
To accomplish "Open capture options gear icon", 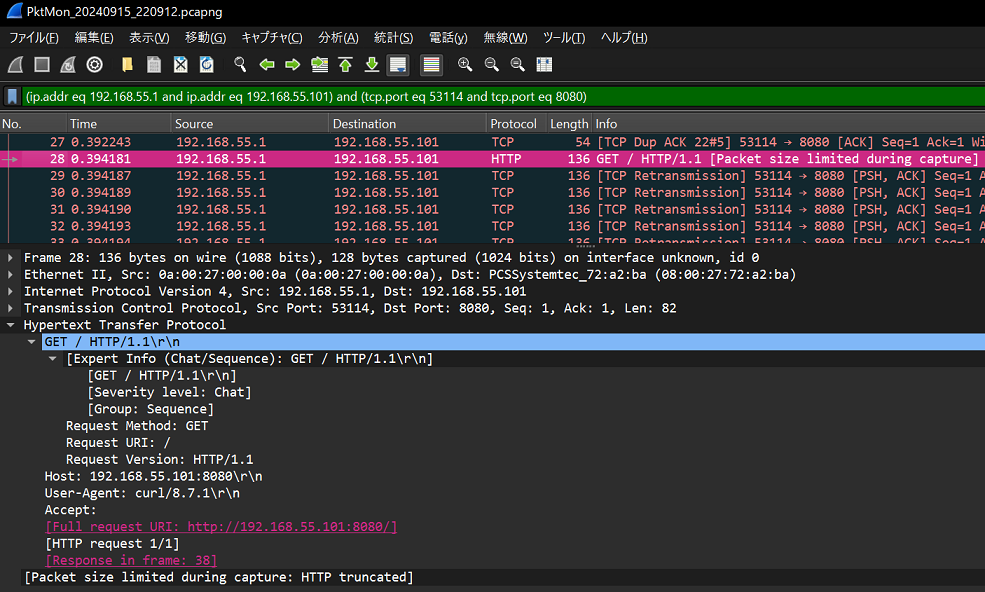I will [x=95, y=65].
